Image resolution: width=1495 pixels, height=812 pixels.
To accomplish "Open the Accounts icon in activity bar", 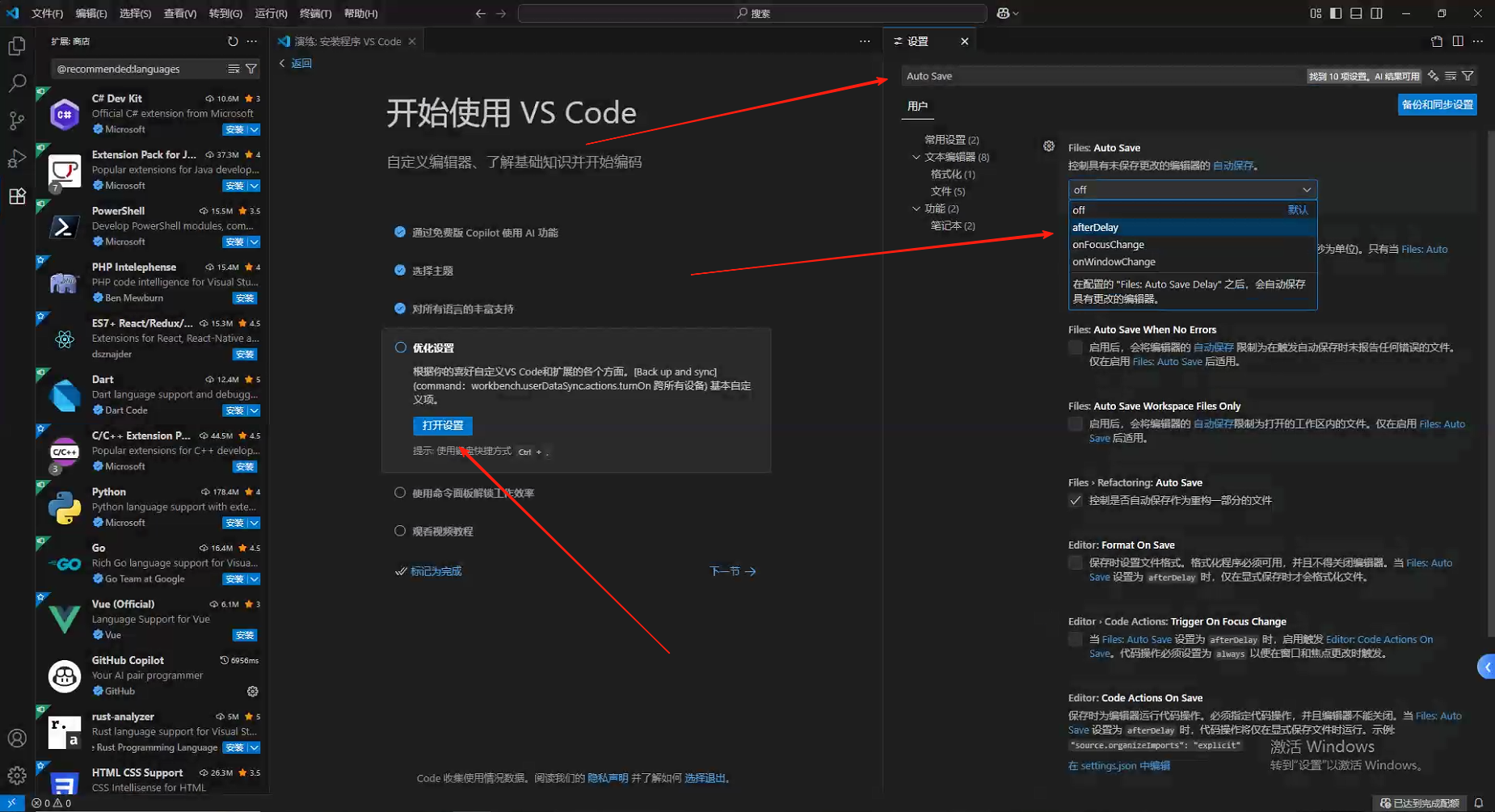I will (x=17, y=738).
